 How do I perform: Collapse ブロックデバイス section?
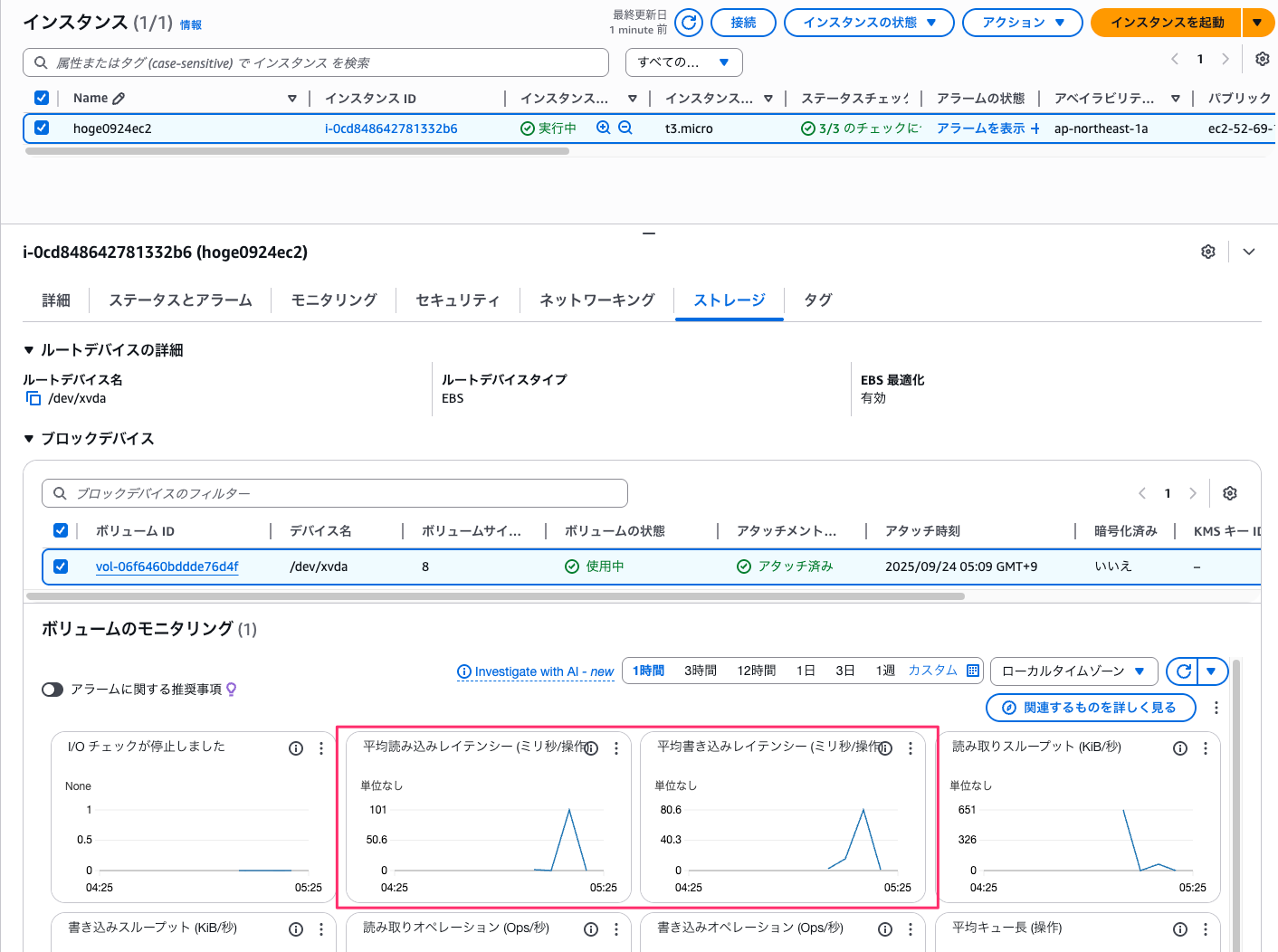(x=29, y=439)
